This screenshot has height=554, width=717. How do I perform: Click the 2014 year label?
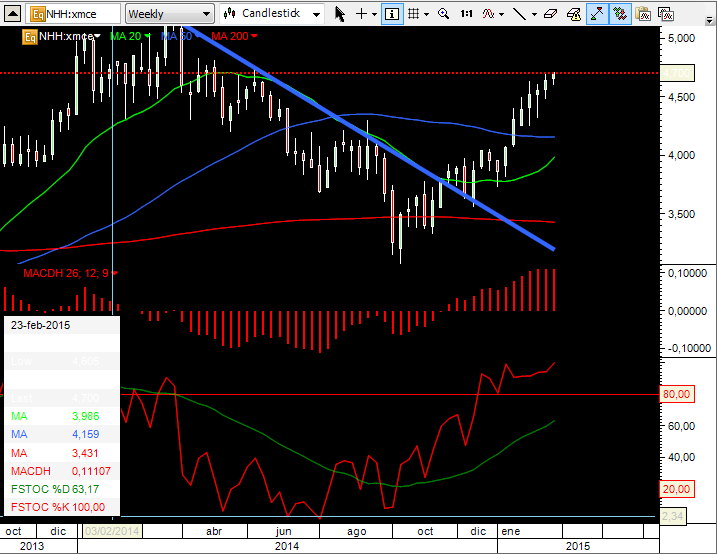[287, 546]
